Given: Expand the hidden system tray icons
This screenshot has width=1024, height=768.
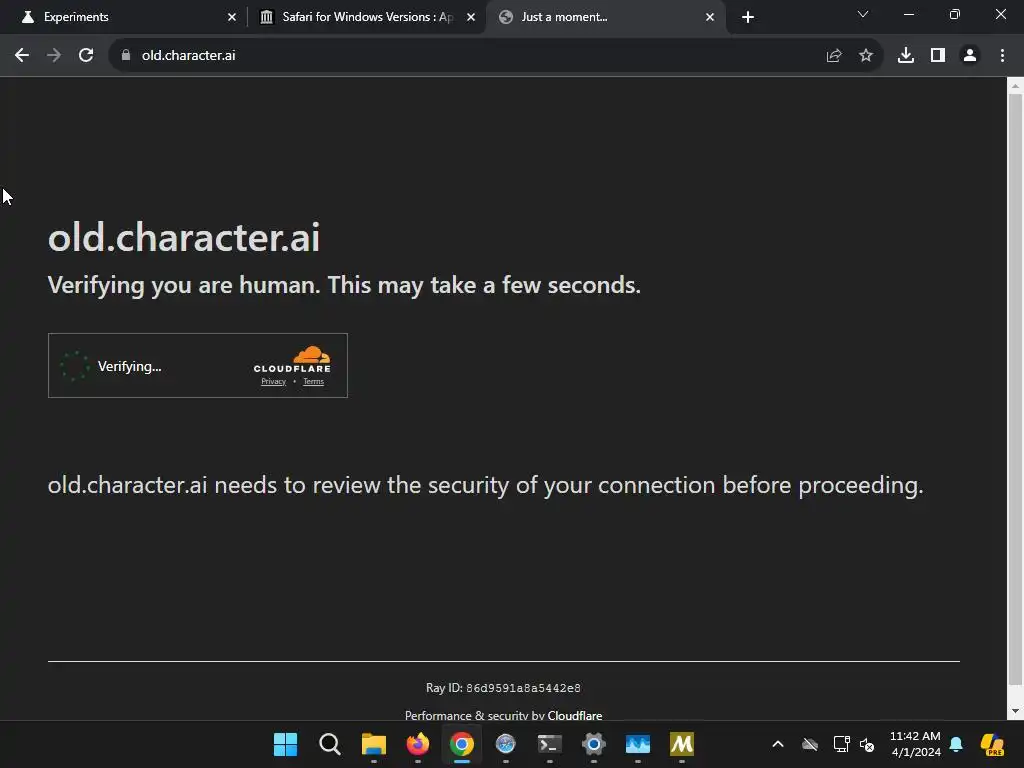Looking at the screenshot, I should [778, 744].
